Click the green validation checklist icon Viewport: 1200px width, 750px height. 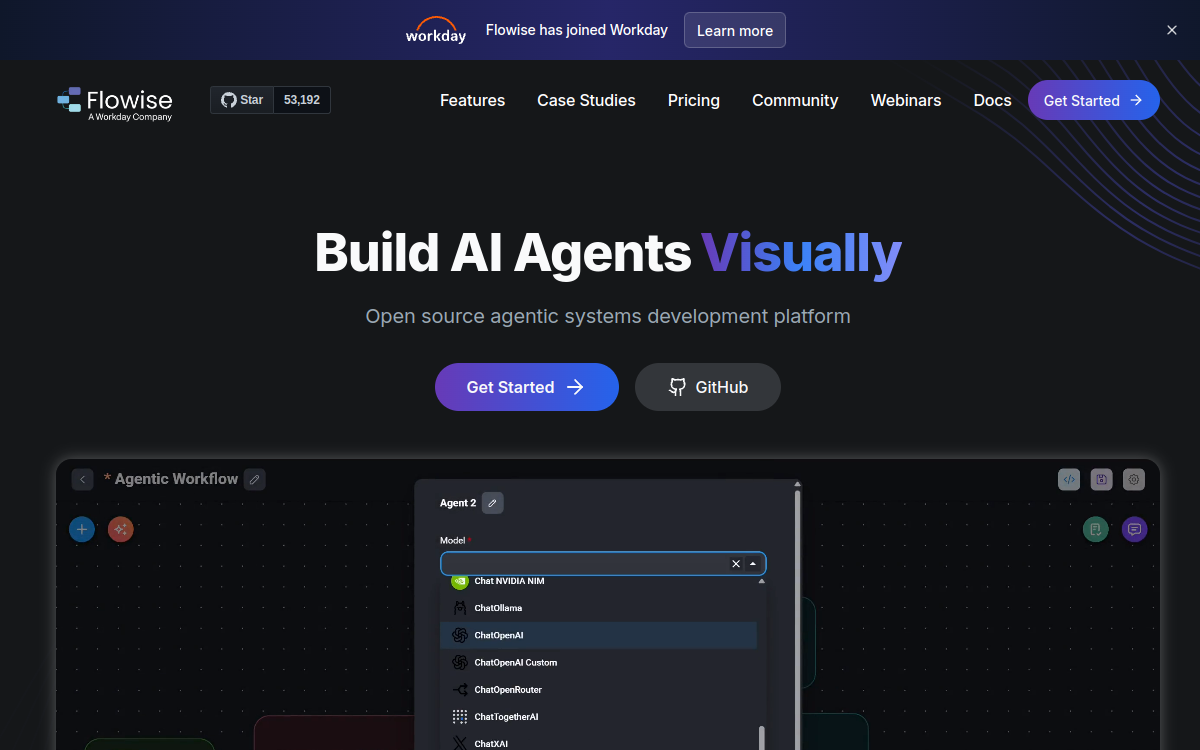coord(1096,529)
